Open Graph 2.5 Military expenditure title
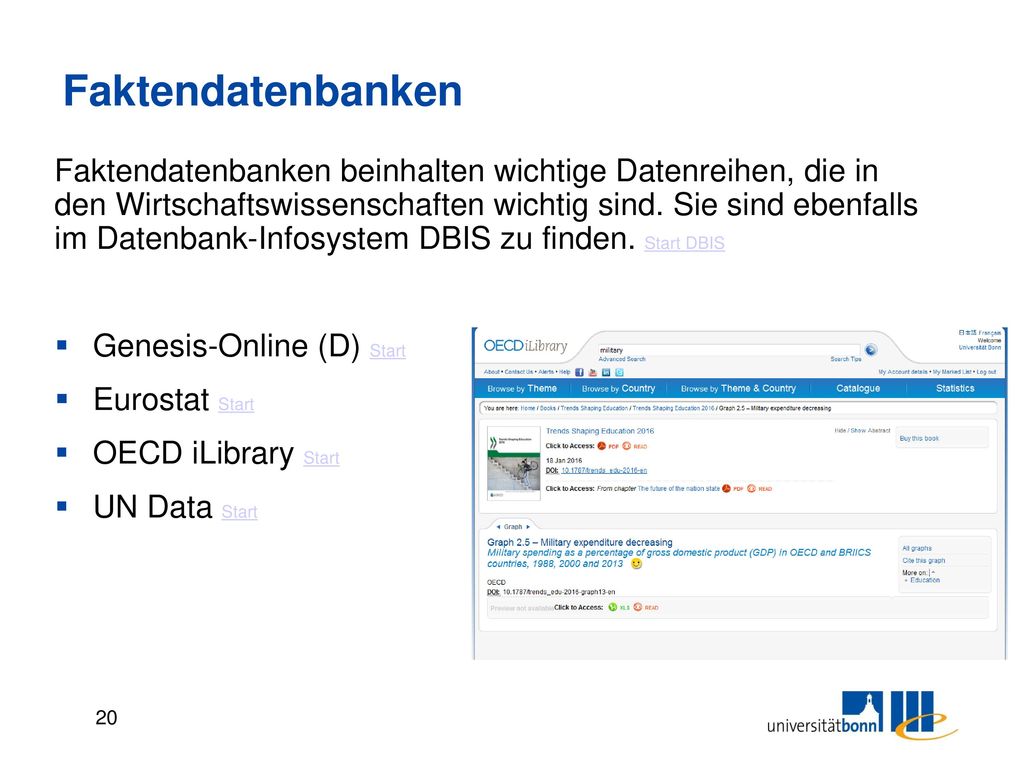The height and width of the screenshot is (768, 1024). tap(579, 542)
